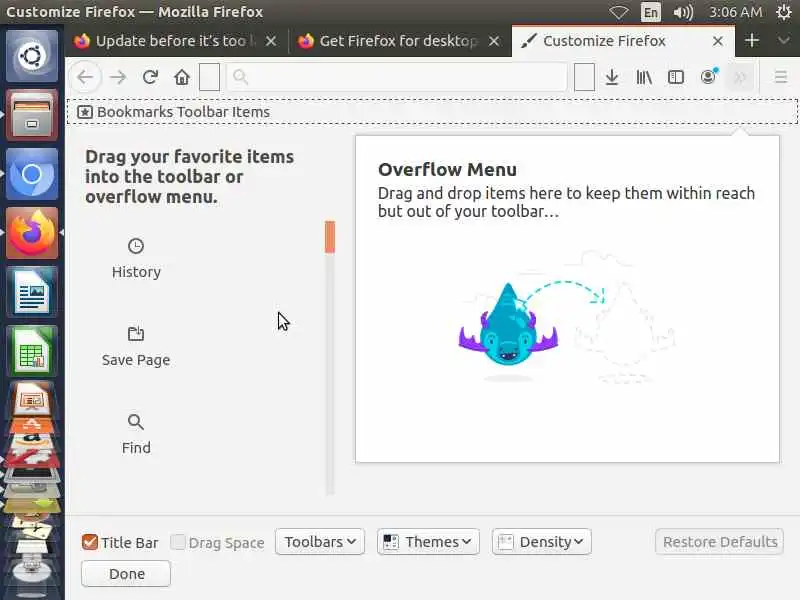Open a new tab with plus icon
Image resolution: width=800 pixels, height=600 pixels.
752,40
